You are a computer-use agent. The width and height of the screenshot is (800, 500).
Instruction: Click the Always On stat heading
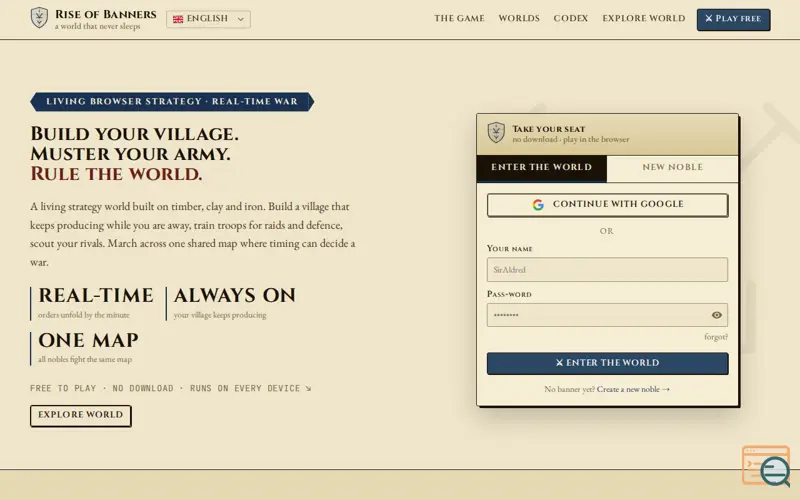point(235,295)
